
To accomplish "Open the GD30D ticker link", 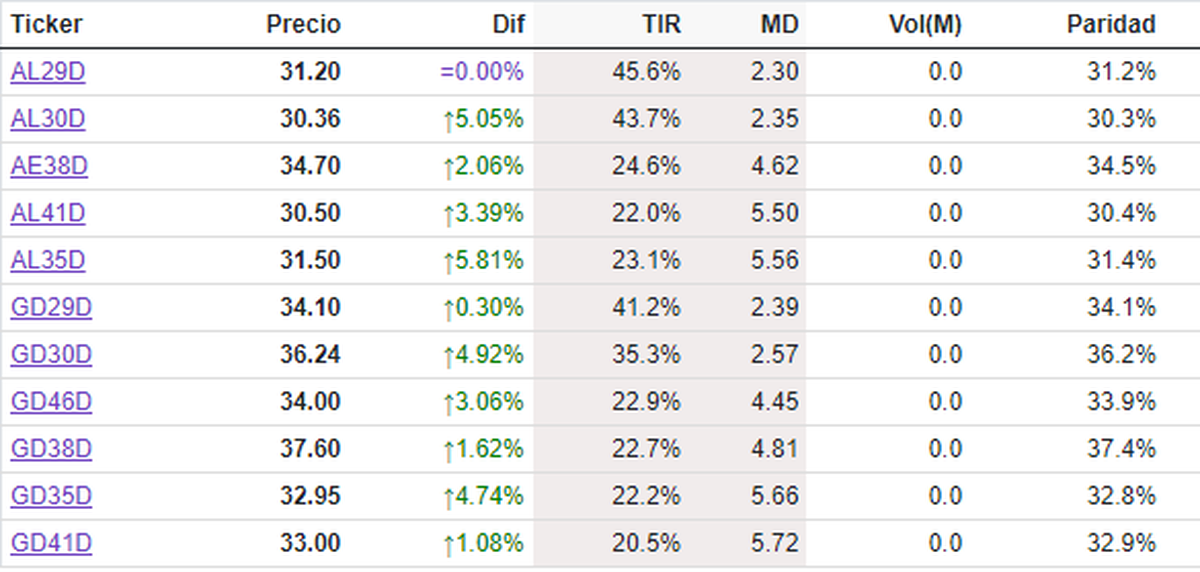I will click(51, 355).
